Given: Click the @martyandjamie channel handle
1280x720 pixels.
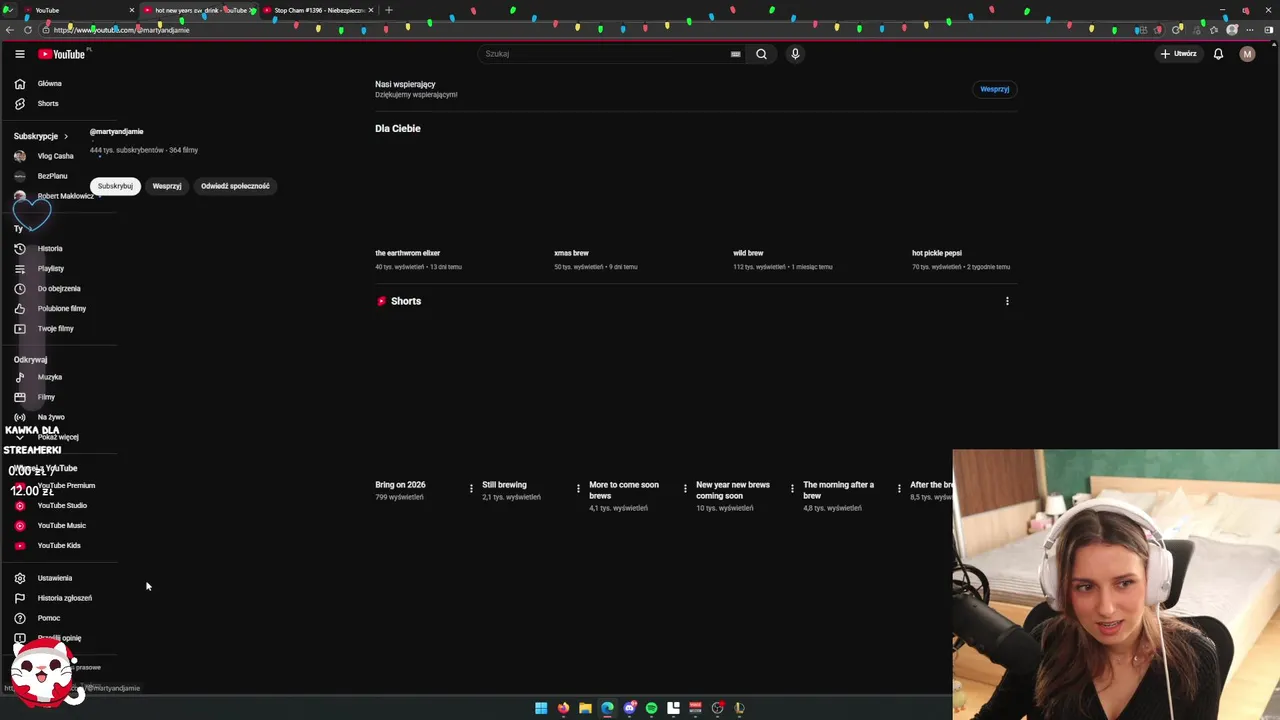Looking at the screenshot, I should [116, 132].
